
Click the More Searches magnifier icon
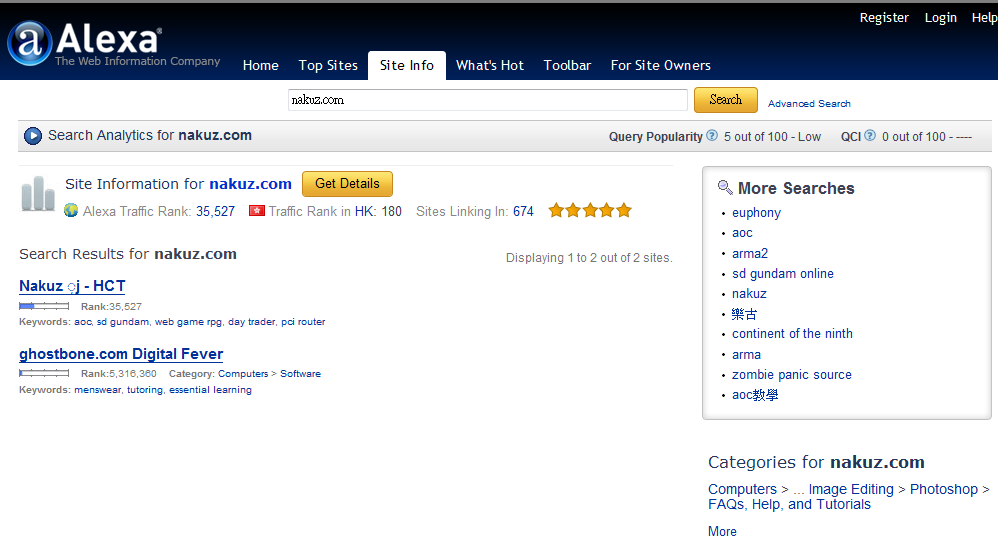[725, 187]
